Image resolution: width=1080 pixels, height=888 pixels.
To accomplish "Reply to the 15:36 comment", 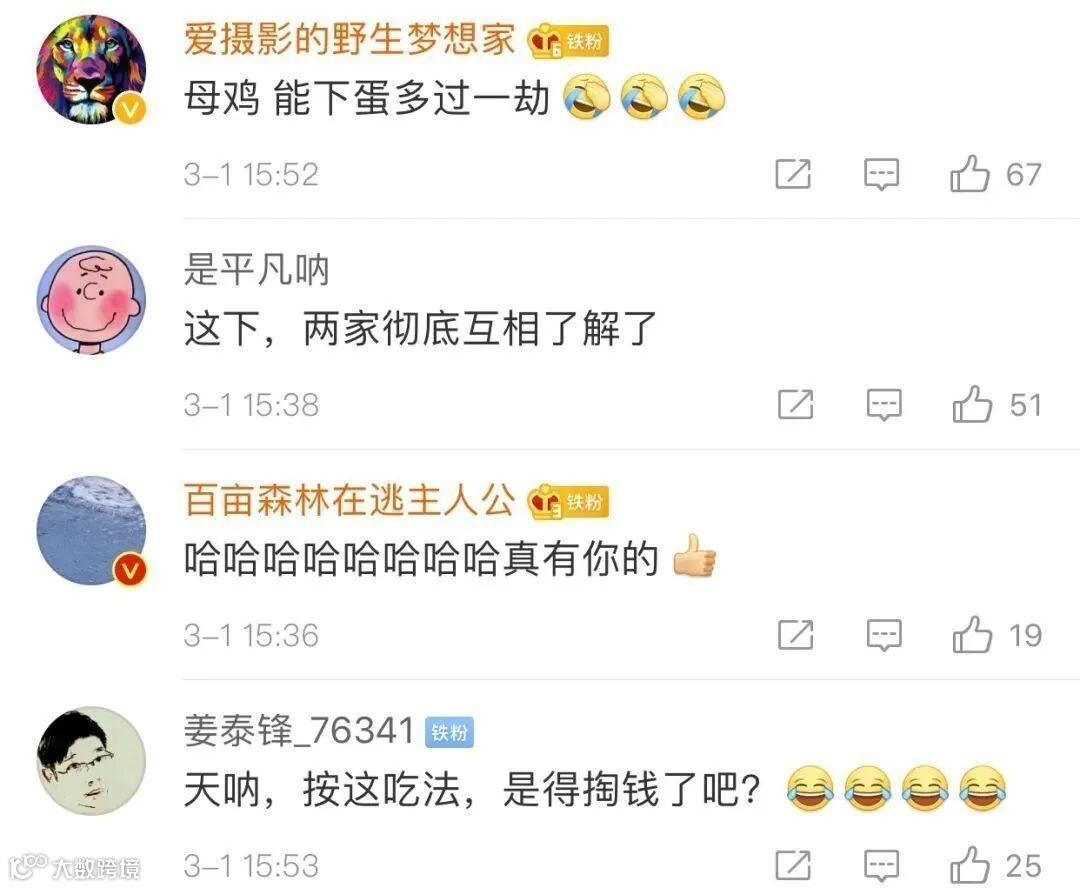I will (x=884, y=635).
